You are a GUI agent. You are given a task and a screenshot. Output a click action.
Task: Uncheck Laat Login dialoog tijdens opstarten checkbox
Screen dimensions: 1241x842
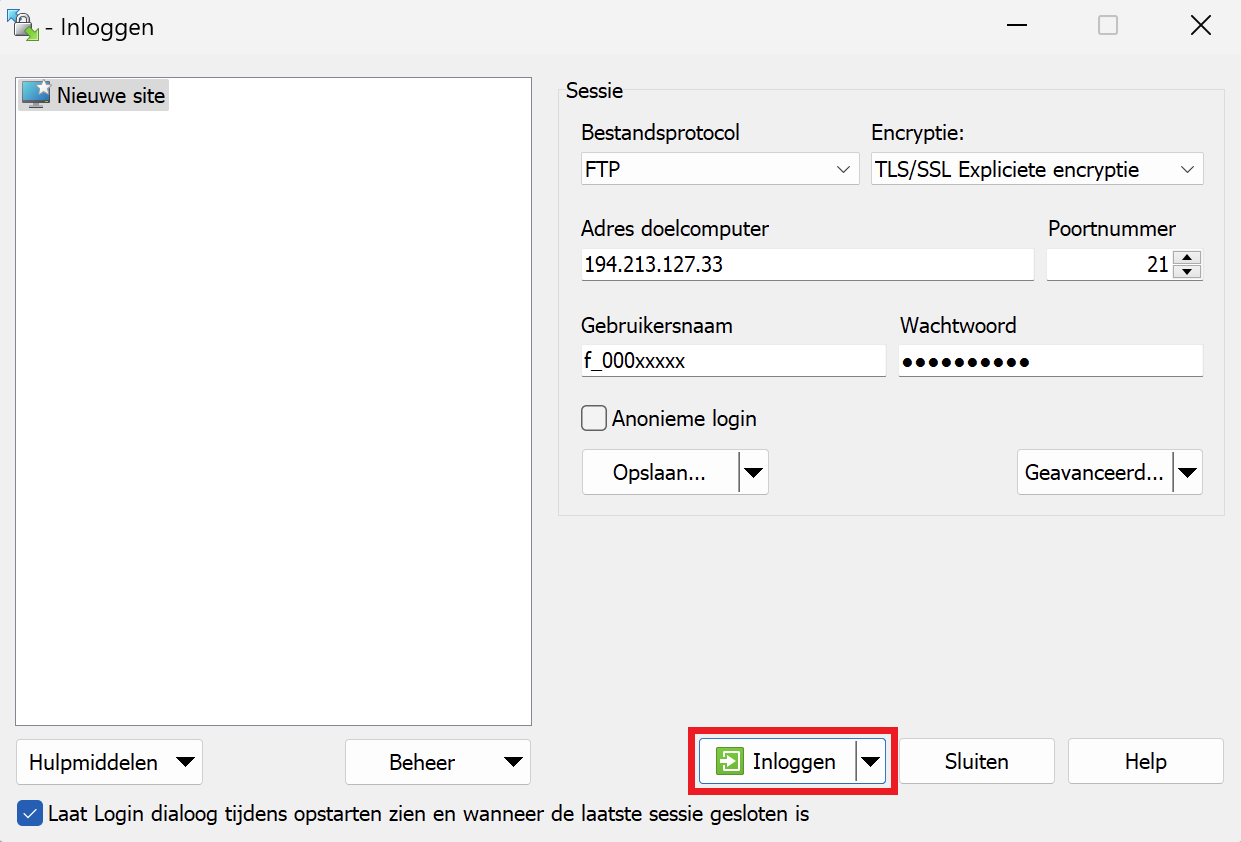[30, 814]
